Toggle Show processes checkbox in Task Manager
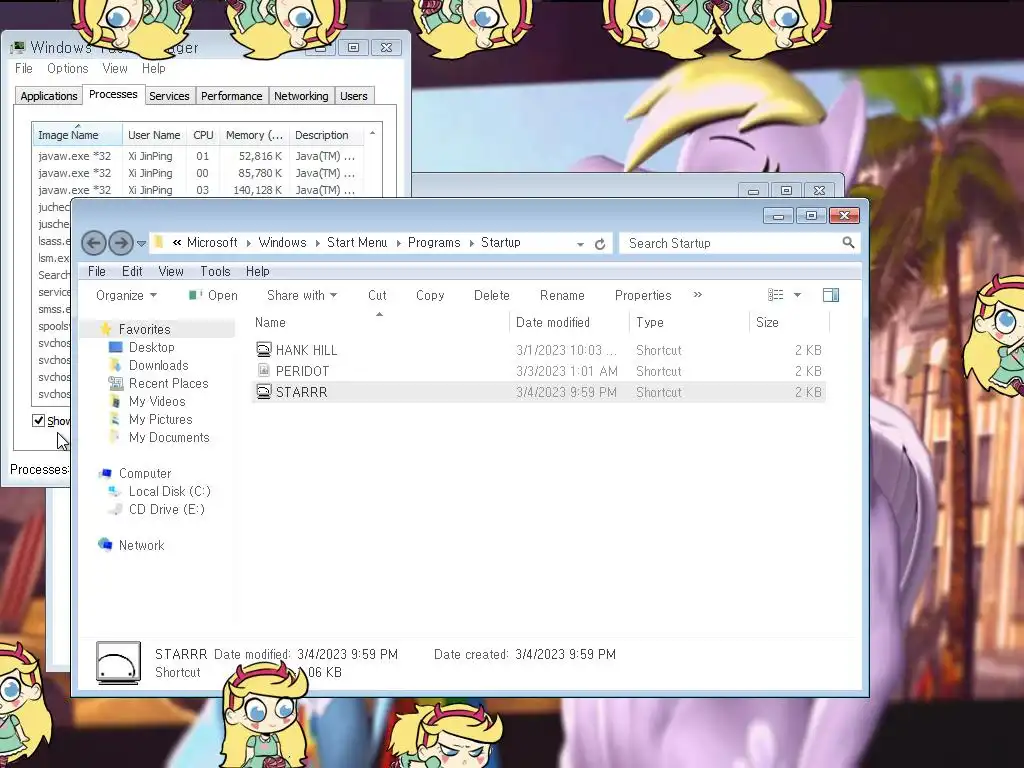1024x768 pixels. tap(39, 421)
